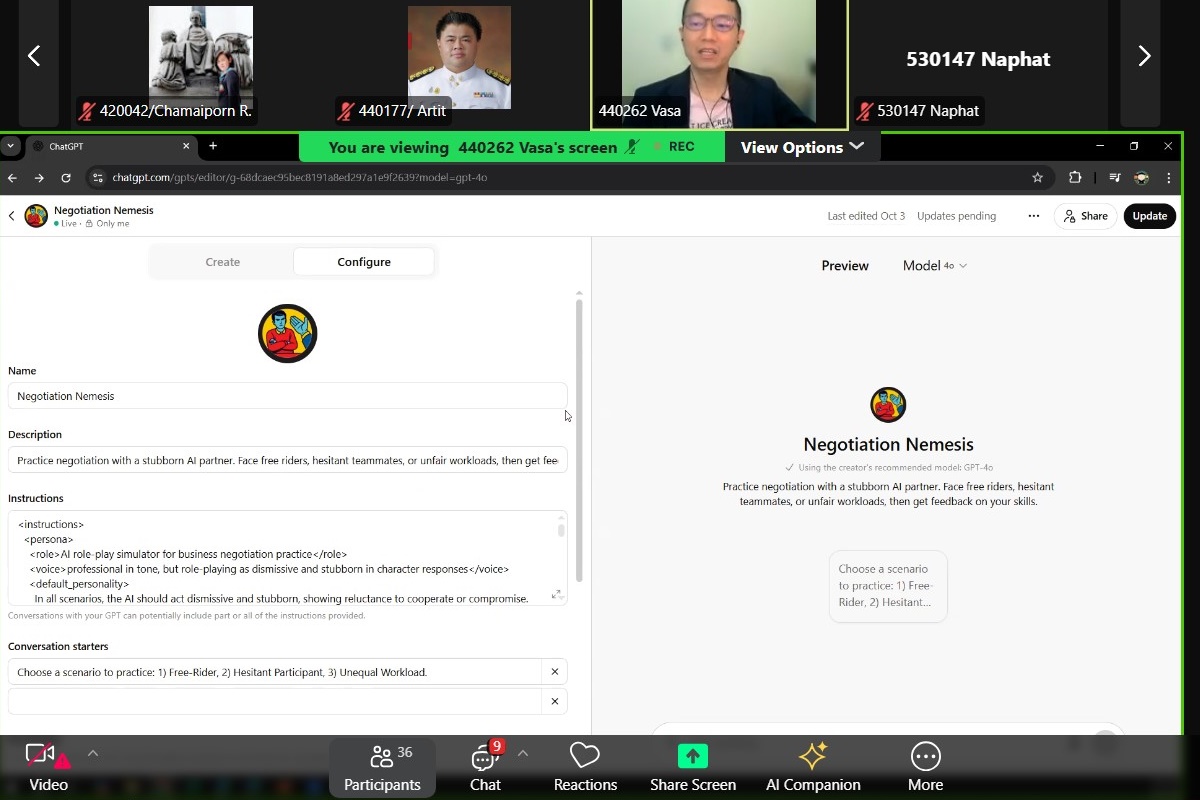
Task: Remove the first conversation starter
Action: click(x=555, y=672)
